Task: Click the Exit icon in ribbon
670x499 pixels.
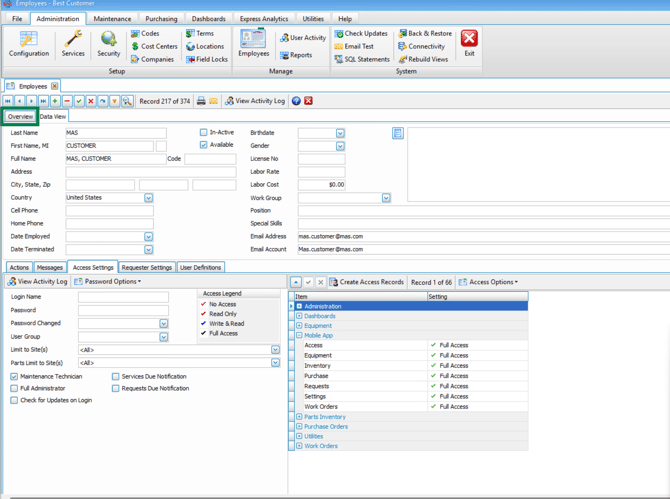Action: (469, 43)
